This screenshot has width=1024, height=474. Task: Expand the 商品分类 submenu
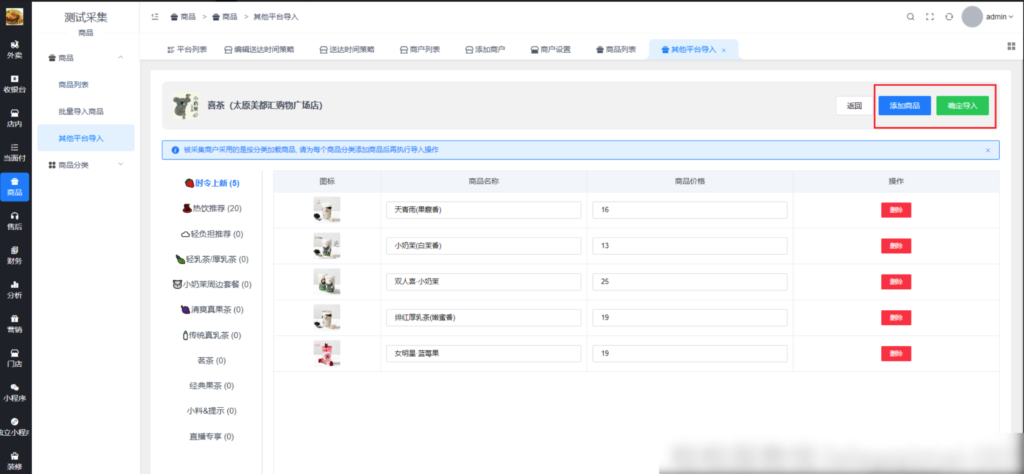click(120, 164)
